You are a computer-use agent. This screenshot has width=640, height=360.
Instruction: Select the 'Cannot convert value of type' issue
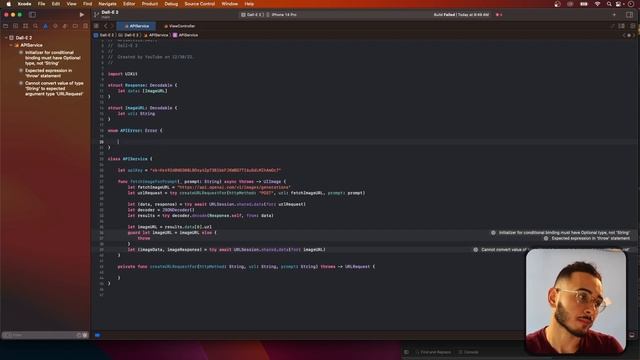pos(51,89)
